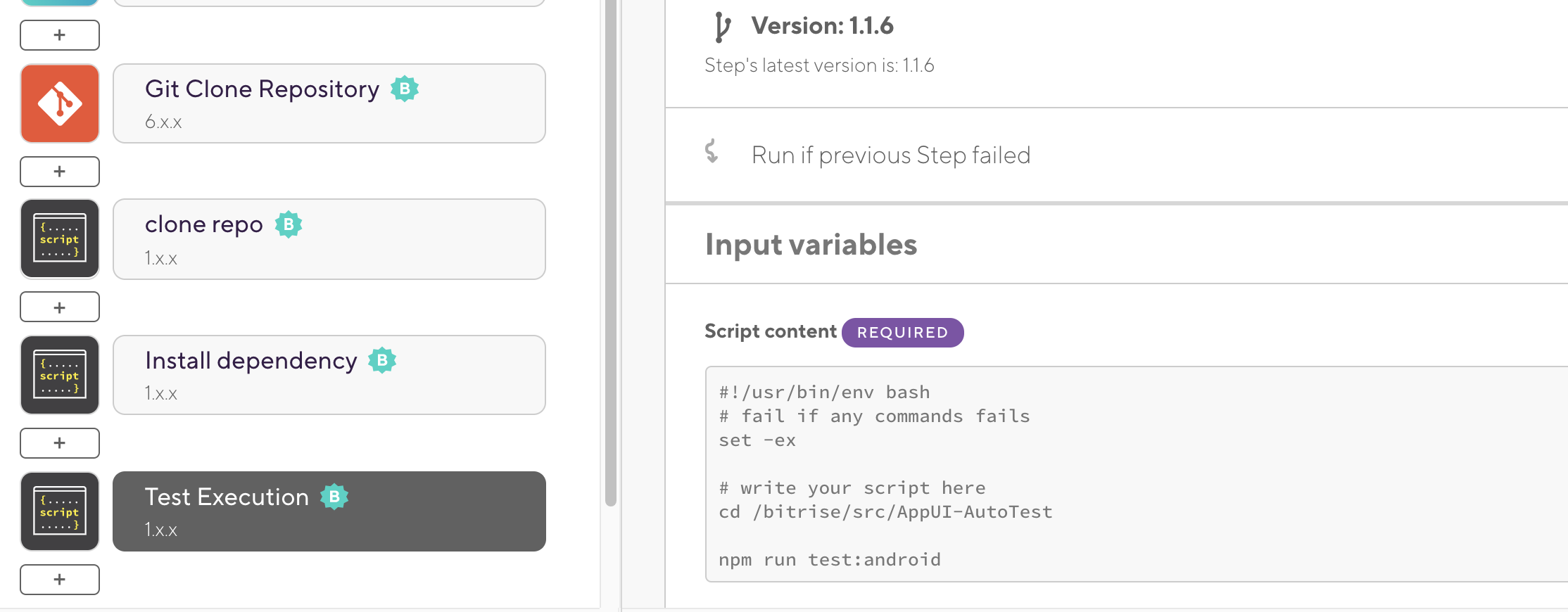Click the verified badge beside clone repo
Screen dimensions: 1568x612
[x=289, y=224]
